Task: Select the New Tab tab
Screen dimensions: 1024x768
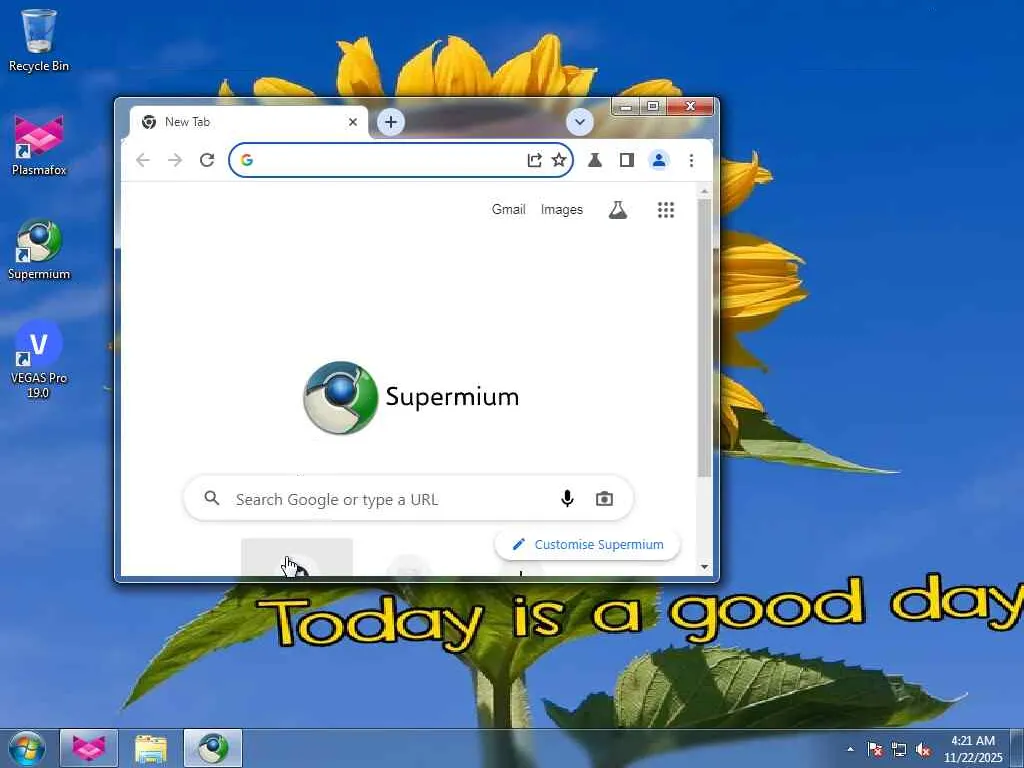Action: 248,122
